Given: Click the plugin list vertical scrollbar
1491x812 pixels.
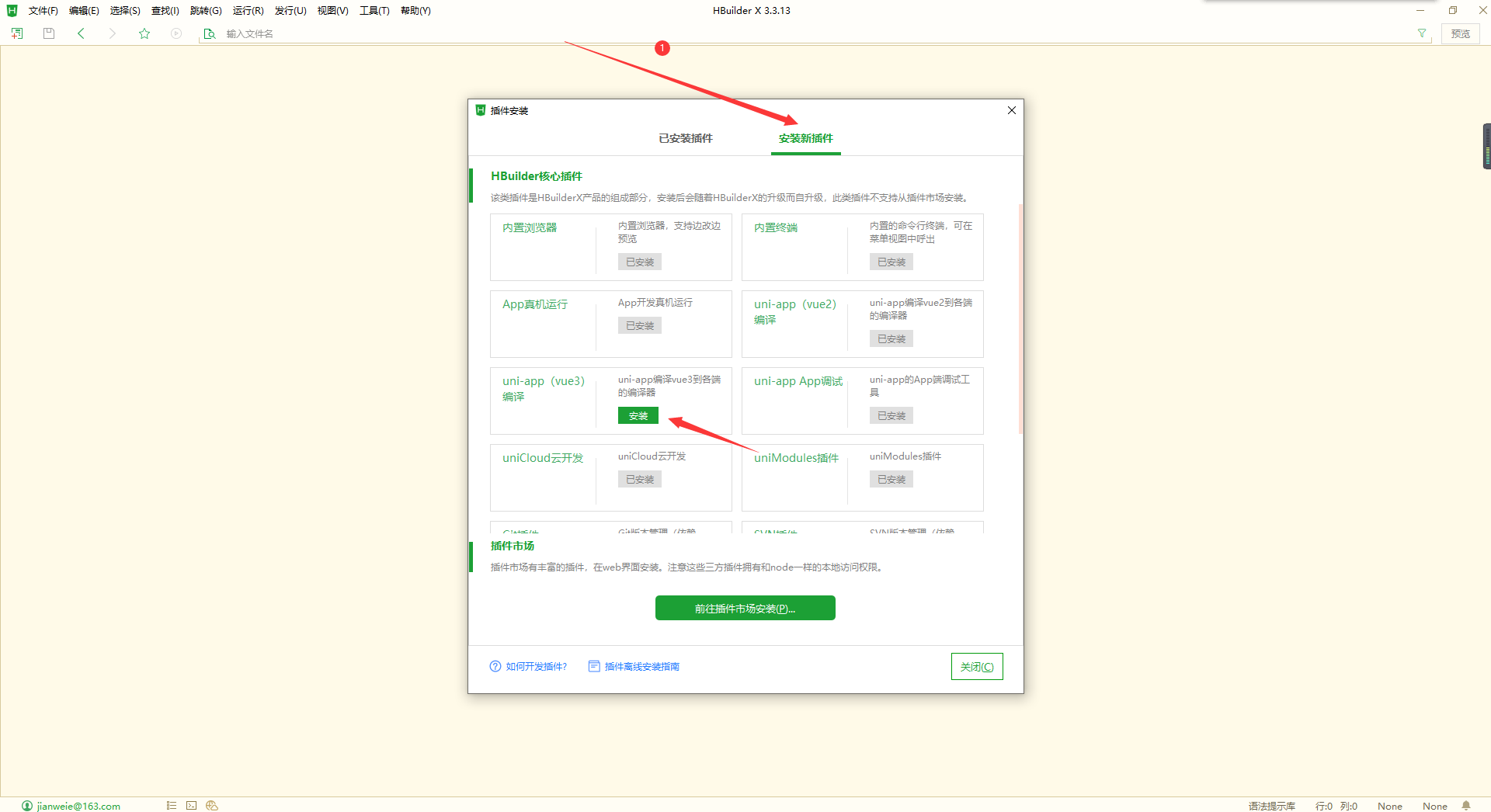Looking at the screenshot, I should [1020, 319].
